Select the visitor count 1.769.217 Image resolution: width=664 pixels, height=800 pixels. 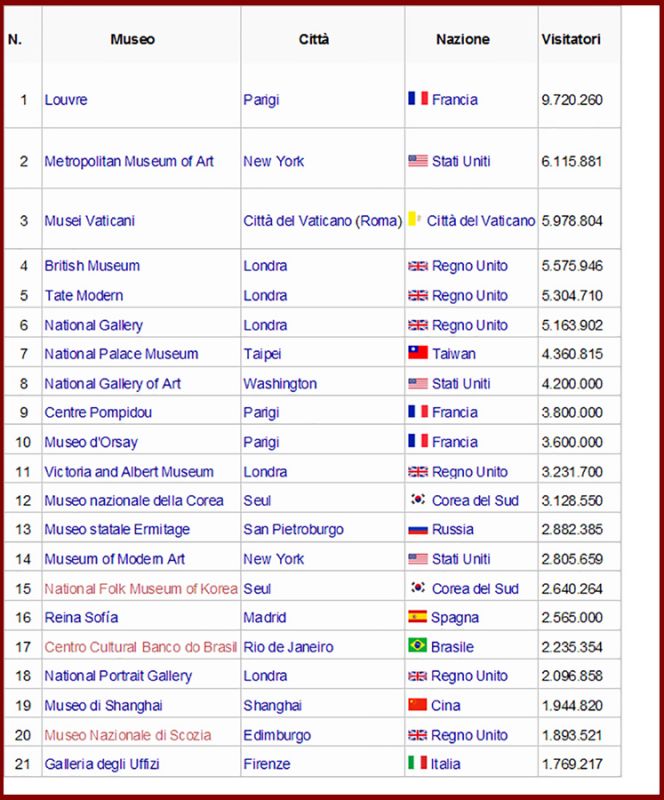(572, 764)
